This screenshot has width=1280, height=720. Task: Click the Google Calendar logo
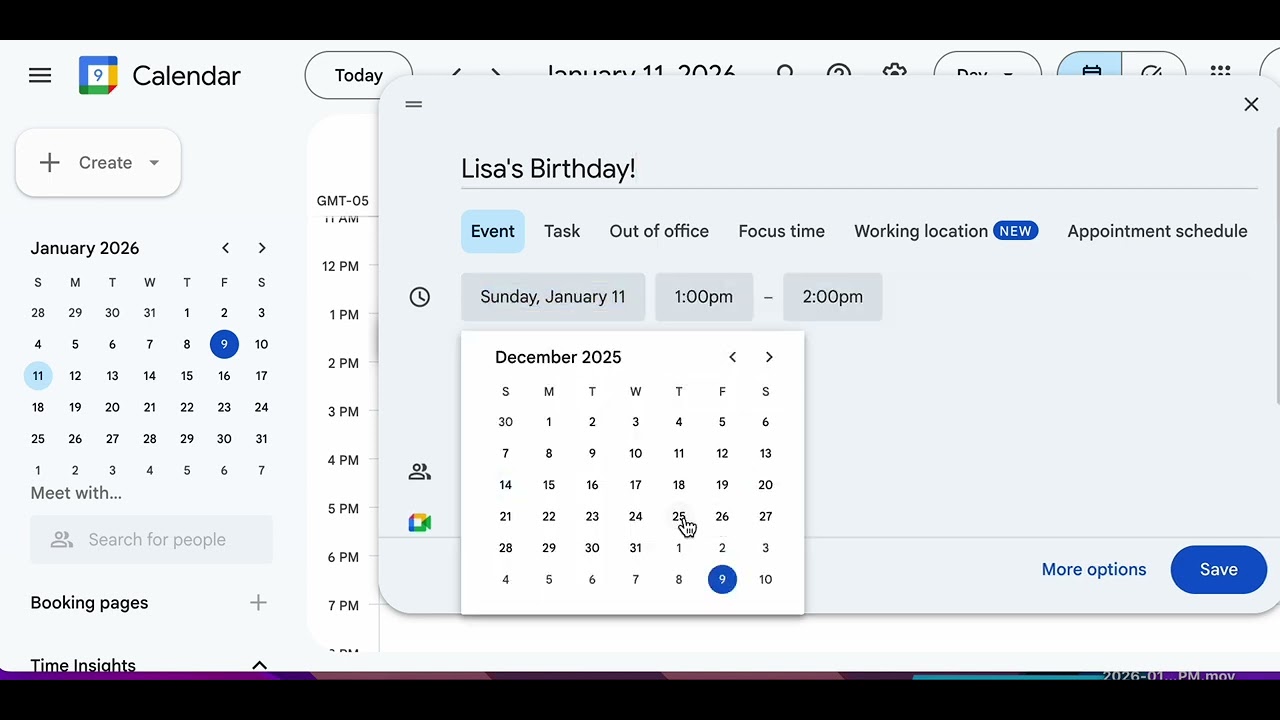pyautogui.click(x=98, y=76)
